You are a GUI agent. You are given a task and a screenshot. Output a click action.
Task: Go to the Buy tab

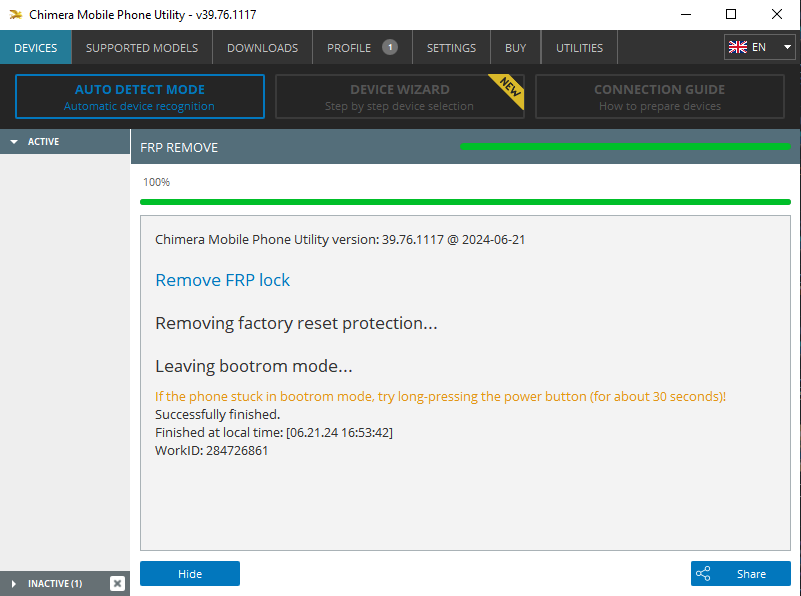[x=515, y=47]
